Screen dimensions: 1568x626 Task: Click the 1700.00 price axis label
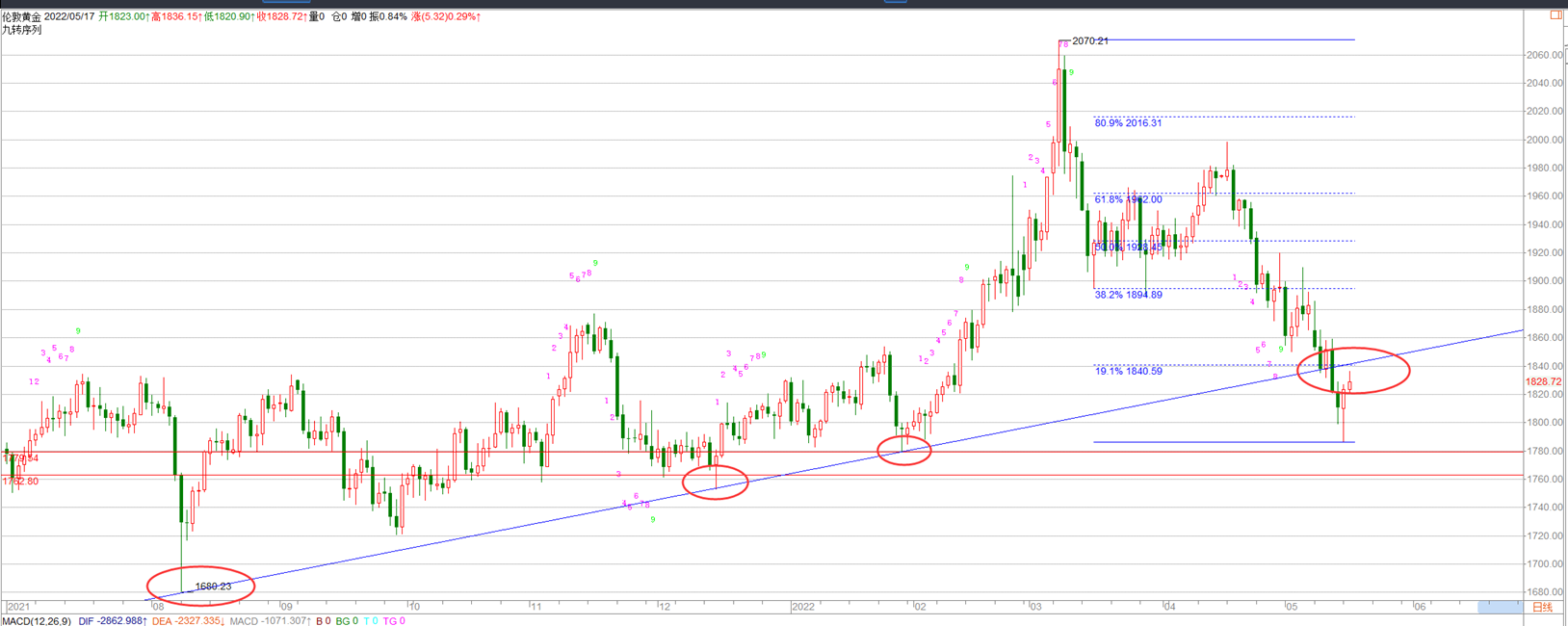(1544, 564)
